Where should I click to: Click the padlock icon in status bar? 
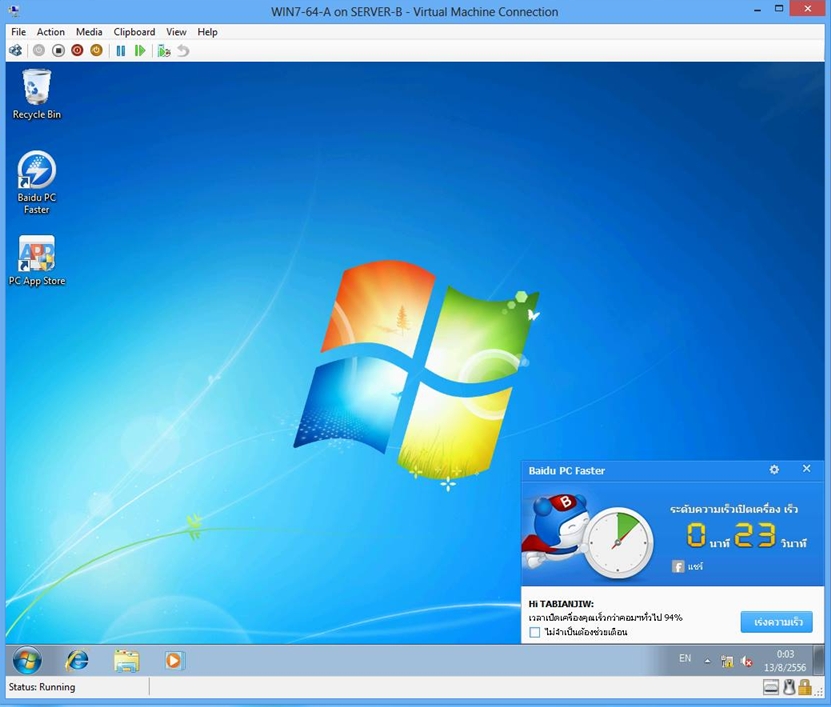pyautogui.click(x=805, y=687)
